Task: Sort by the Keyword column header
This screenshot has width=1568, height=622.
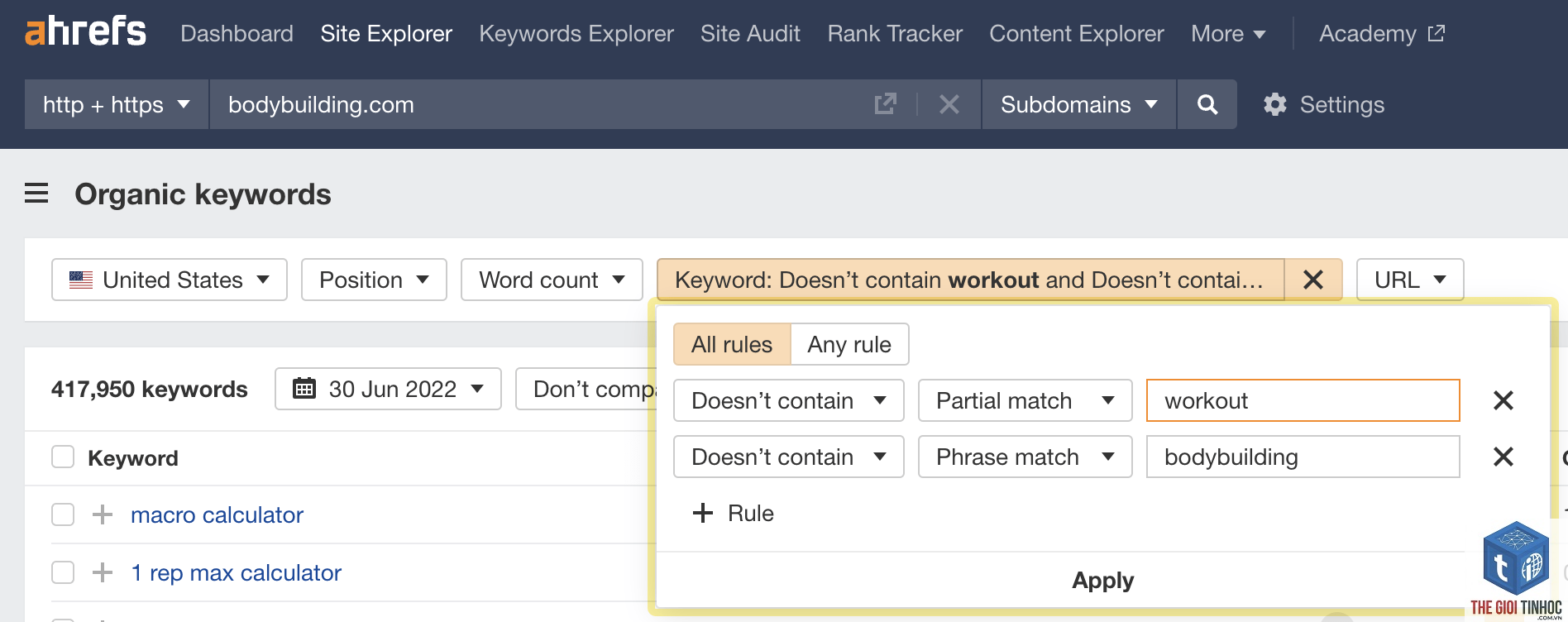Action: [x=133, y=458]
